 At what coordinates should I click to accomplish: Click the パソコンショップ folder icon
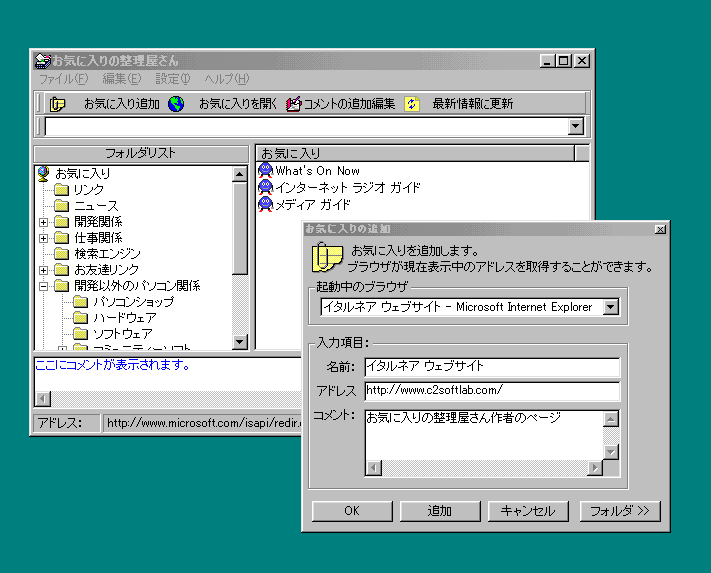point(80,301)
